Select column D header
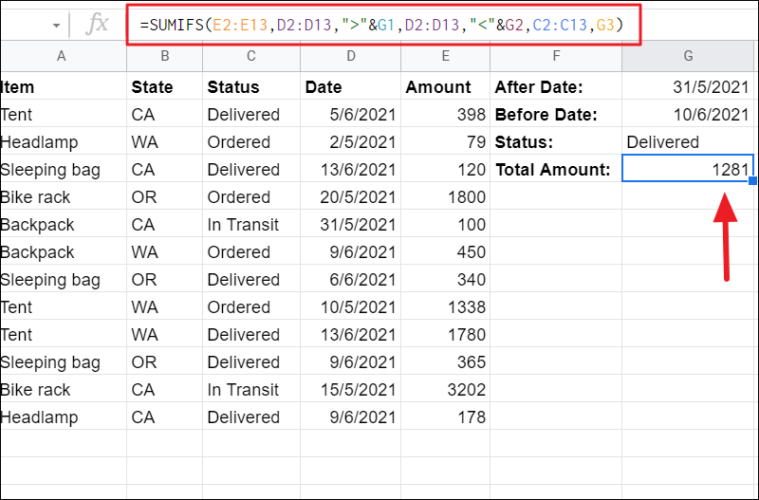The image size is (759, 500). (350, 56)
